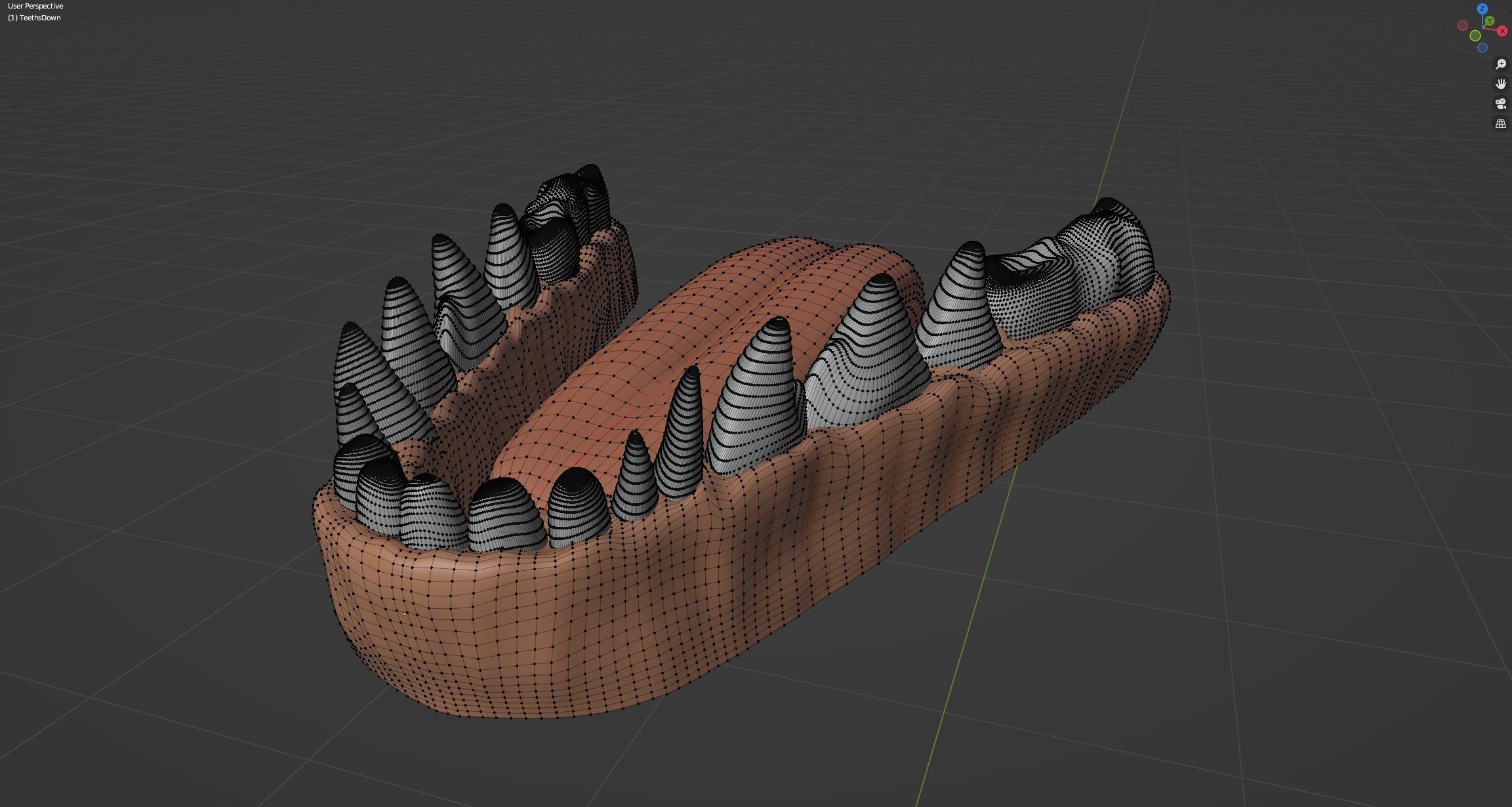This screenshot has height=807, width=1512.
Task: Select the orange highlighted vertex on gum
Action: (x=405, y=614)
